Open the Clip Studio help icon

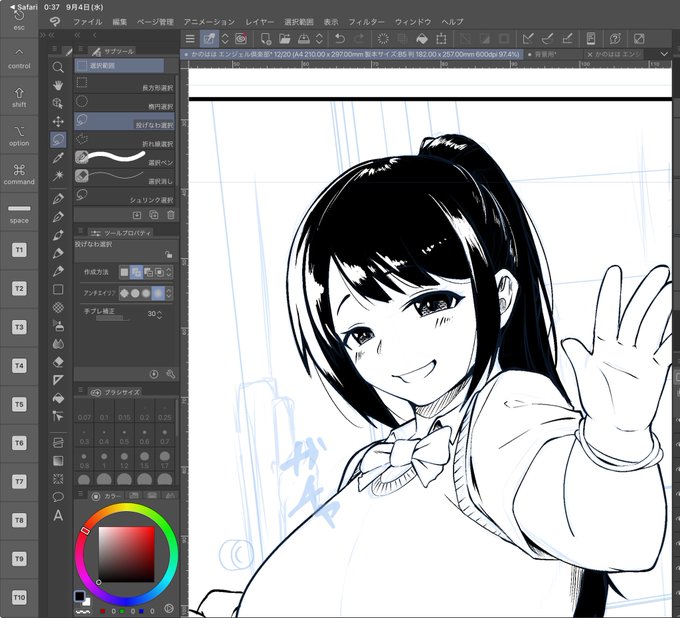(x=615, y=39)
